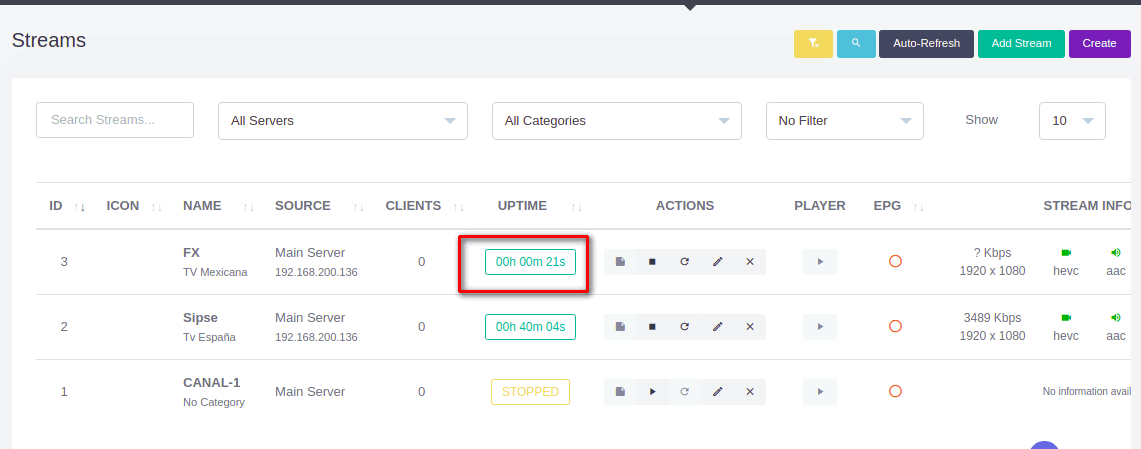Open the notes icon for Sipse stream

620,327
